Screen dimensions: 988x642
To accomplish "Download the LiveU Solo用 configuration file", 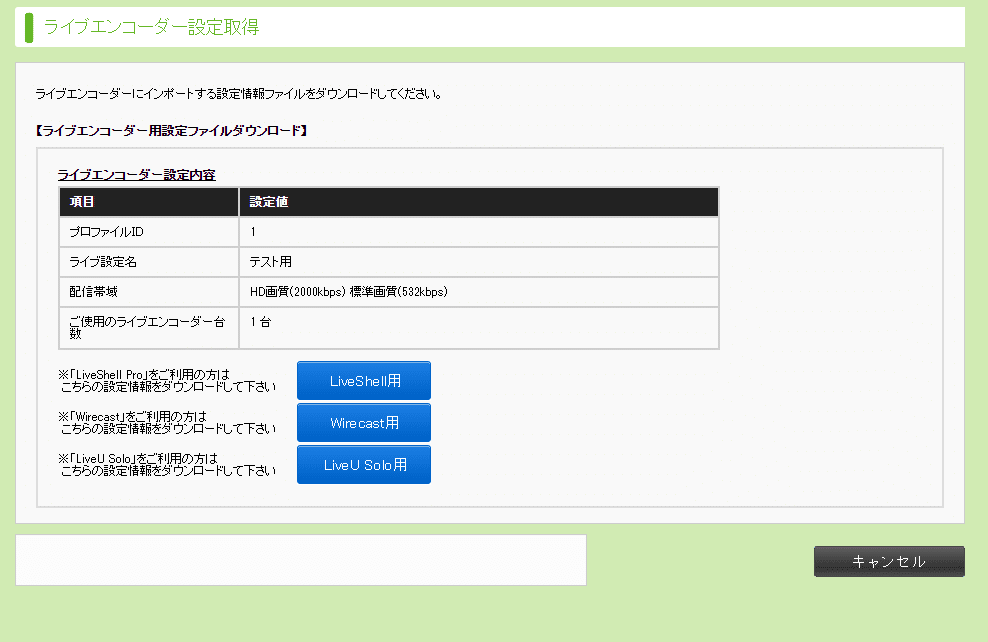I will 363,464.
